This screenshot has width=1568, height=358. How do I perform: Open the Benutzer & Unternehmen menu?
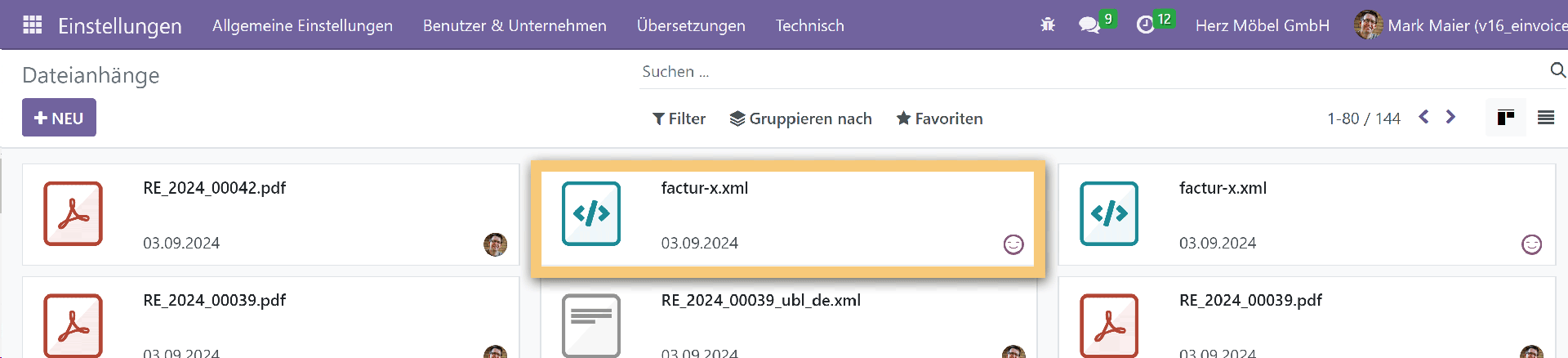coord(514,25)
